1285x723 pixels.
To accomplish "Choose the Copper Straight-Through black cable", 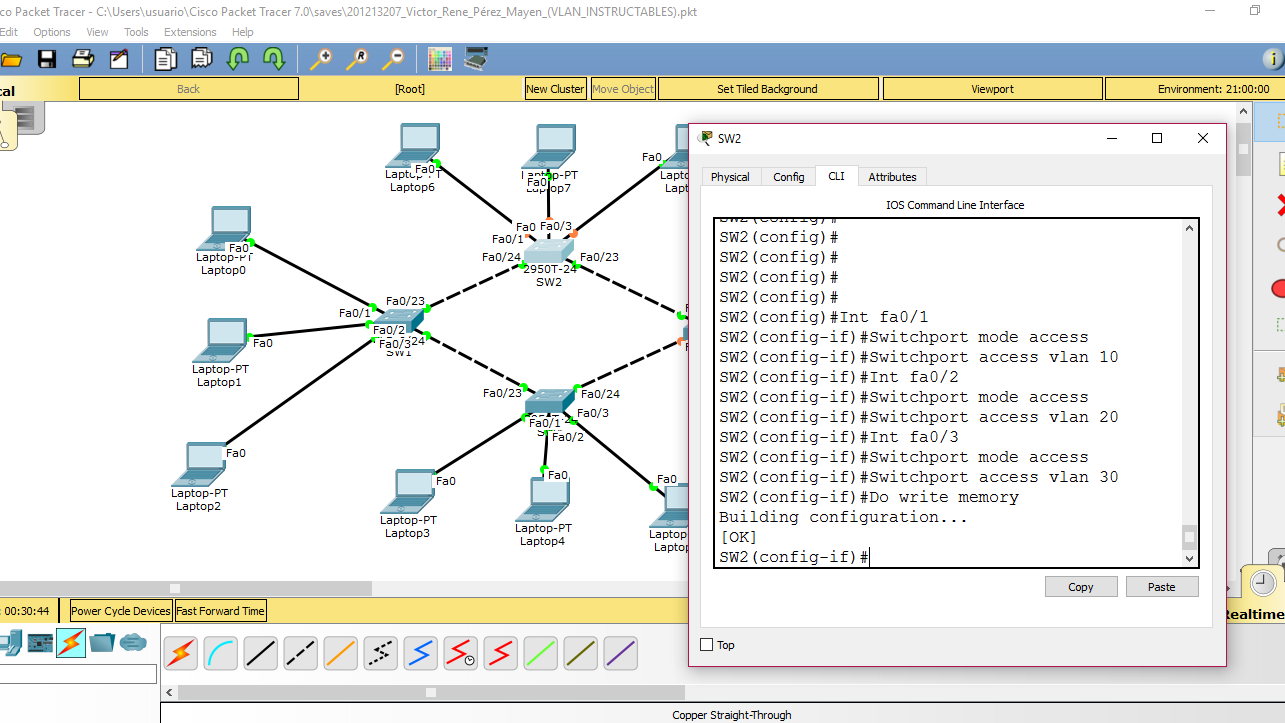I will (x=261, y=653).
